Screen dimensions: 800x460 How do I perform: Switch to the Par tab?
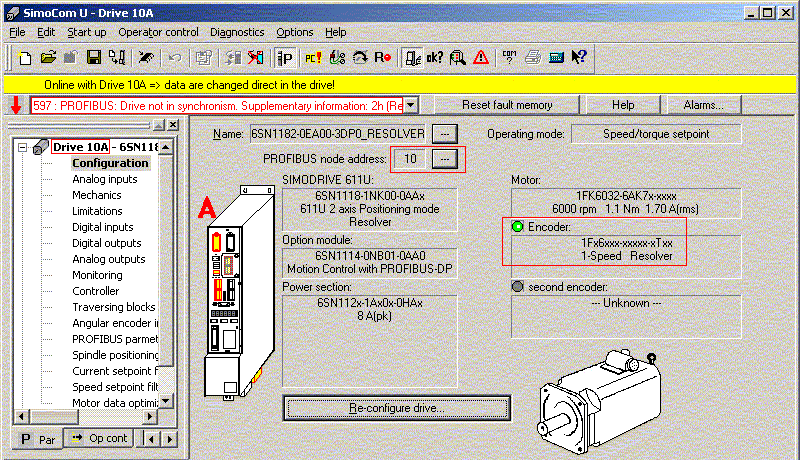38,439
